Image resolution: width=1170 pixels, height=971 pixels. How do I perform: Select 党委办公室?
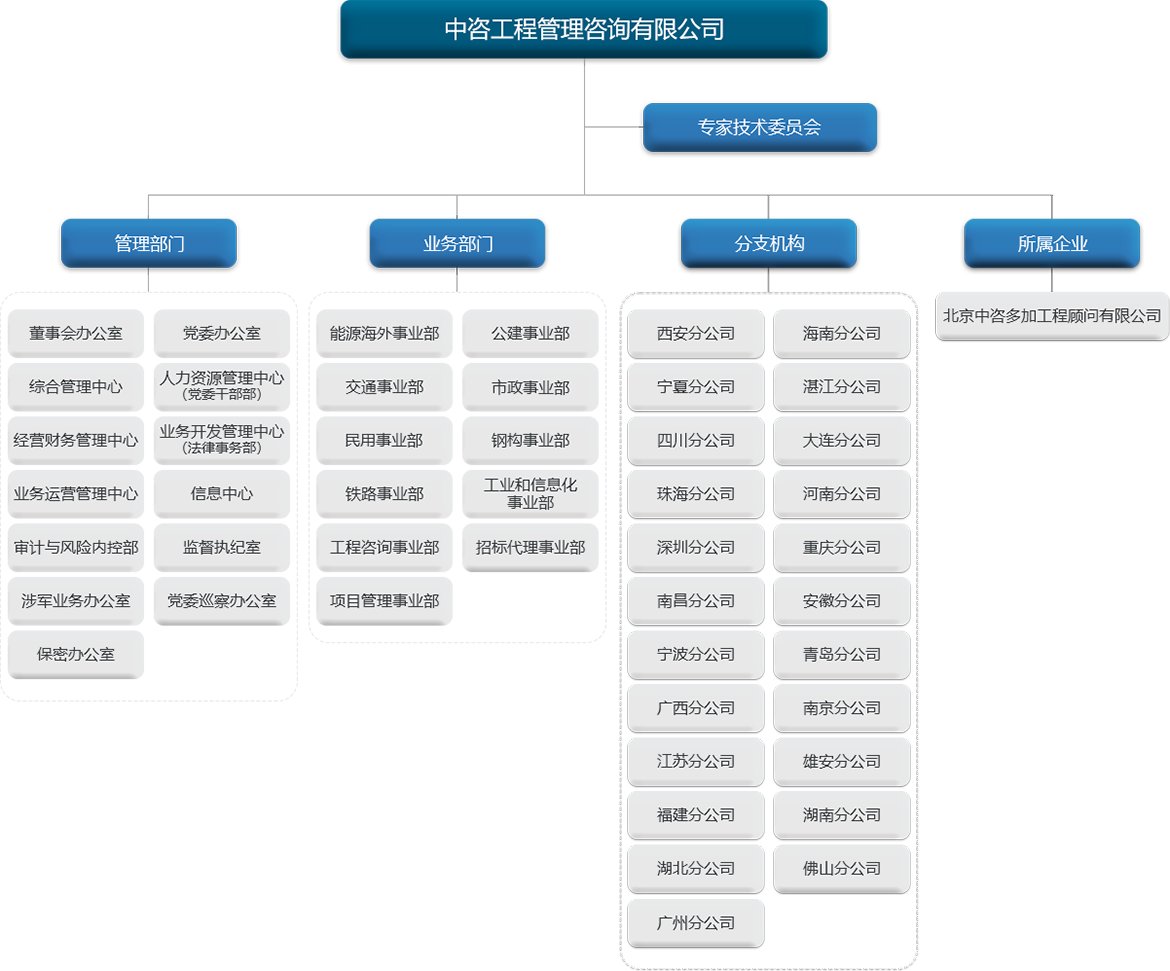(x=222, y=334)
